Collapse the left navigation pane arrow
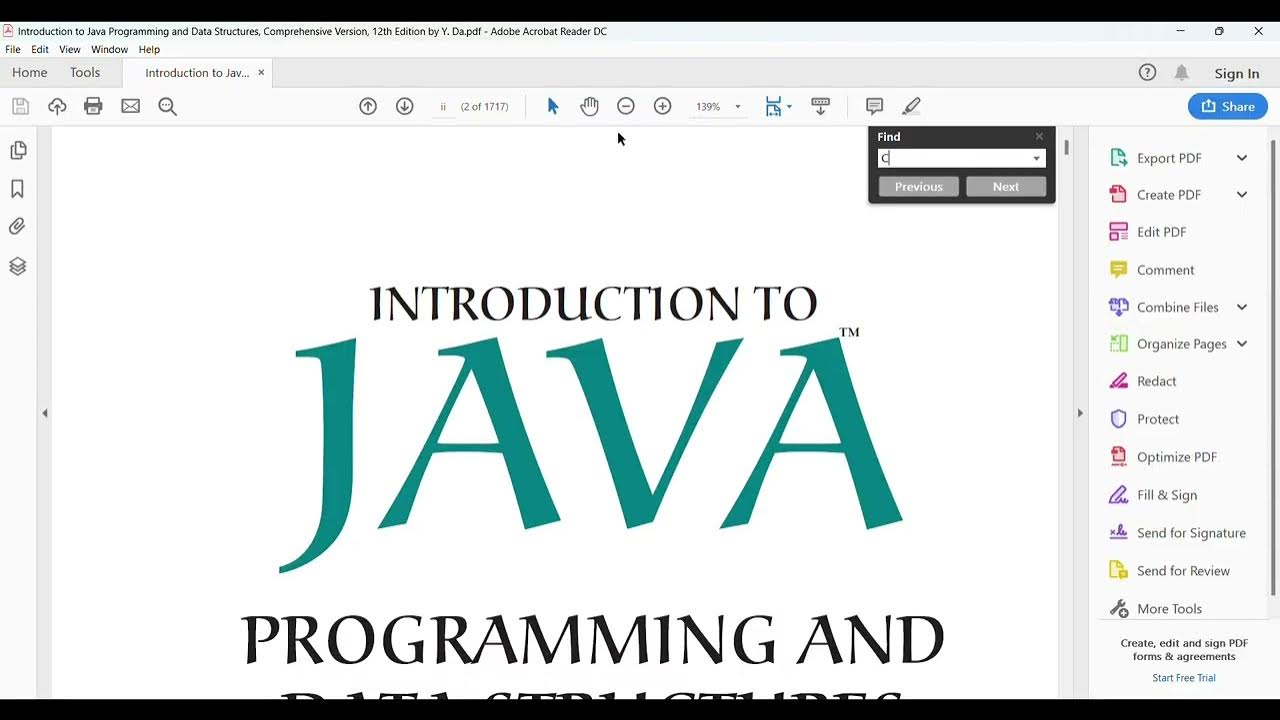 pos(44,413)
